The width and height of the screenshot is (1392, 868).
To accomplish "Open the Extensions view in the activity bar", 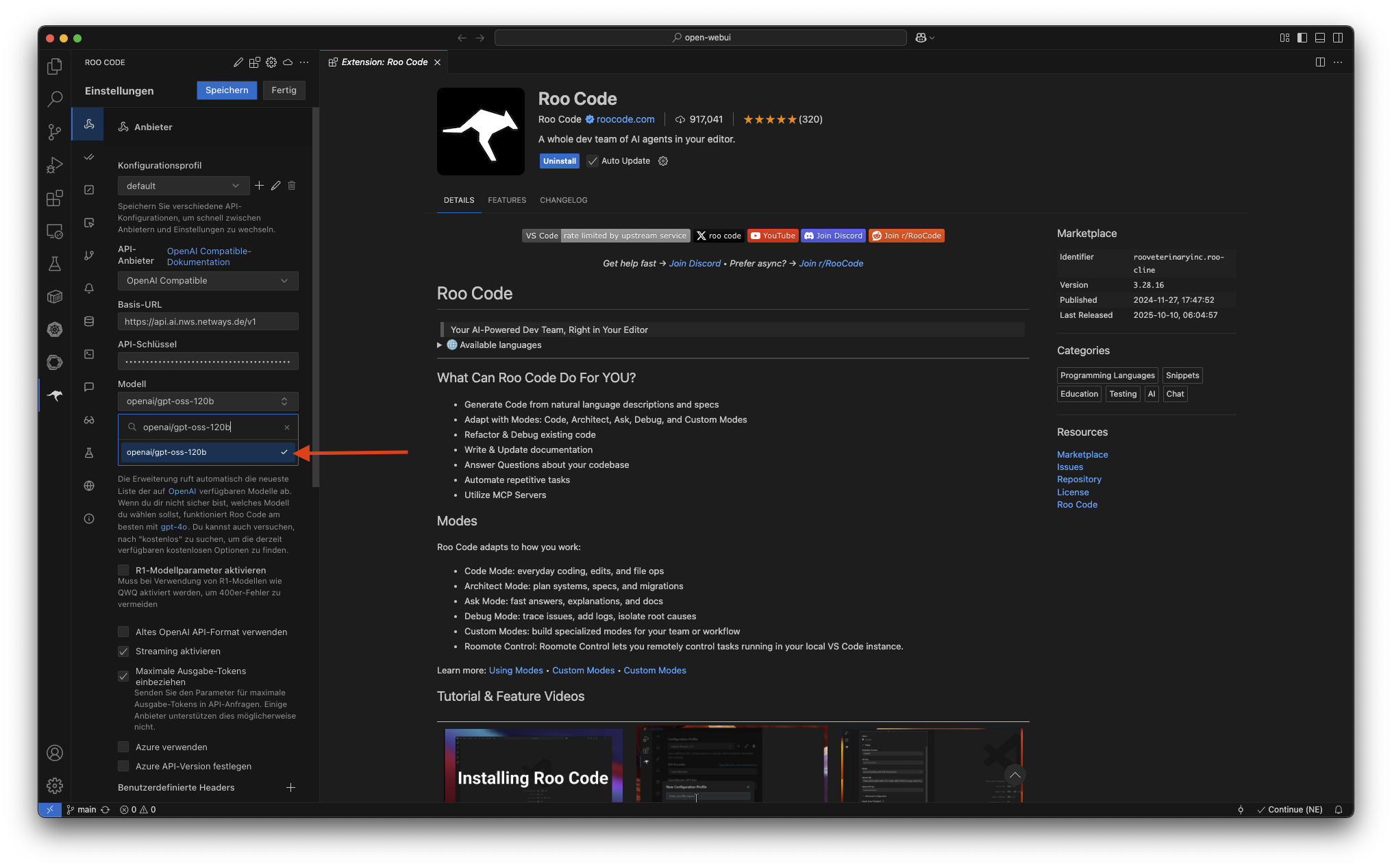I will [x=55, y=198].
